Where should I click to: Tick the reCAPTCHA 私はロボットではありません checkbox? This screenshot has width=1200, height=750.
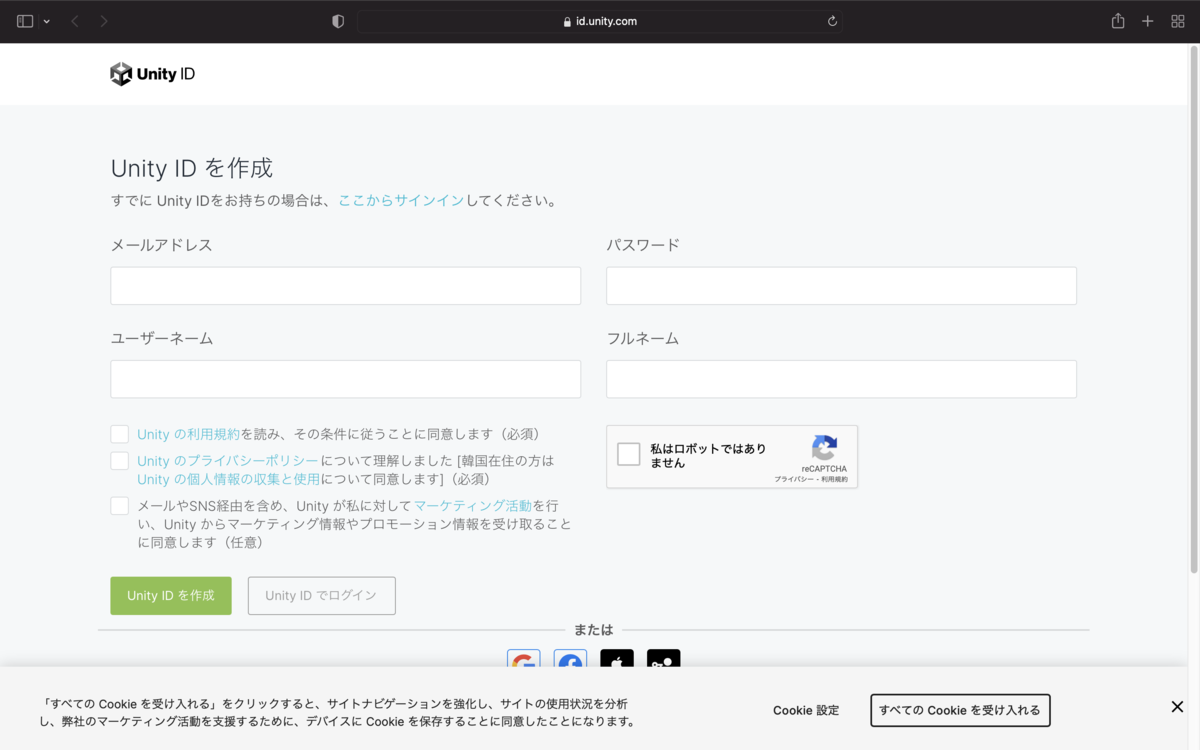pyautogui.click(x=629, y=454)
